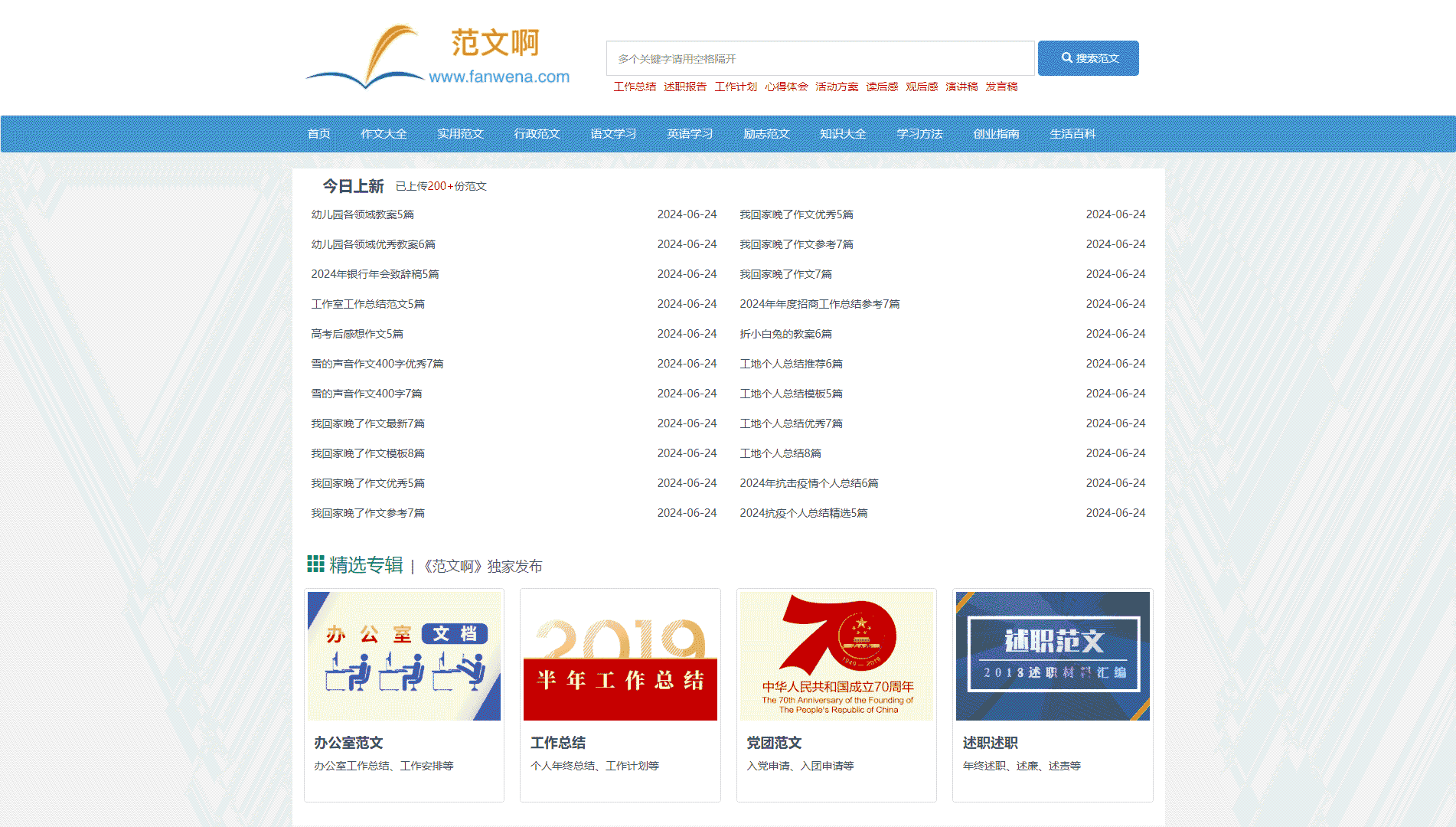The width and height of the screenshot is (1456, 827).
Task: Open article 工作室工作总结范文5篇
Action: tap(367, 304)
